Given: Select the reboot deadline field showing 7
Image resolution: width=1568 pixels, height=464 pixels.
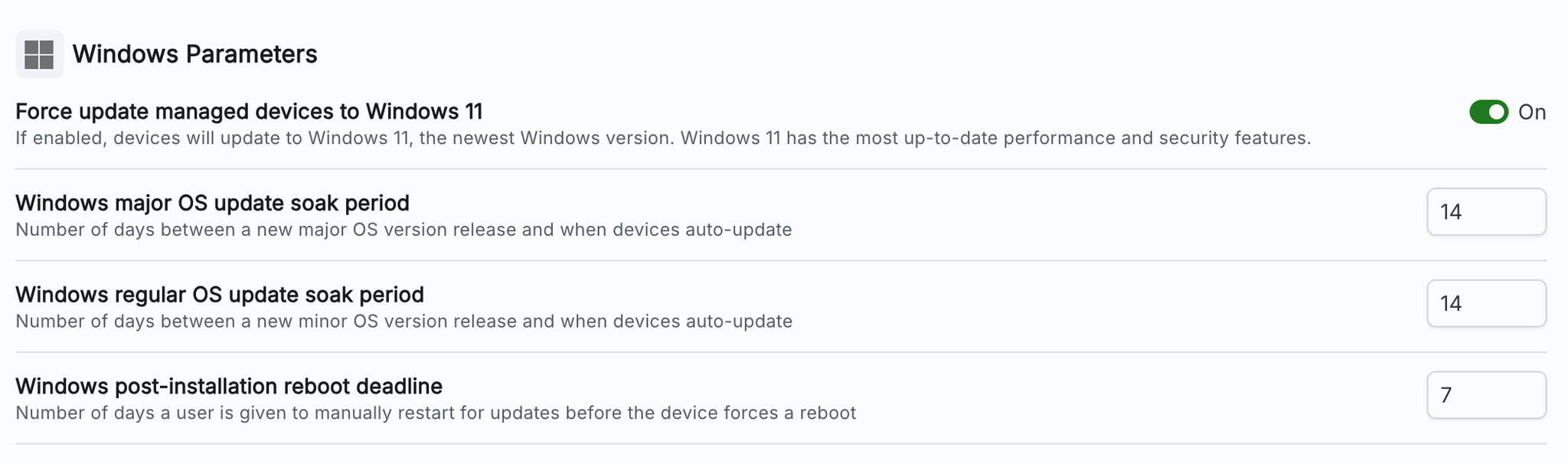Looking at the screenshot, I should click(x=1486, y=395).
